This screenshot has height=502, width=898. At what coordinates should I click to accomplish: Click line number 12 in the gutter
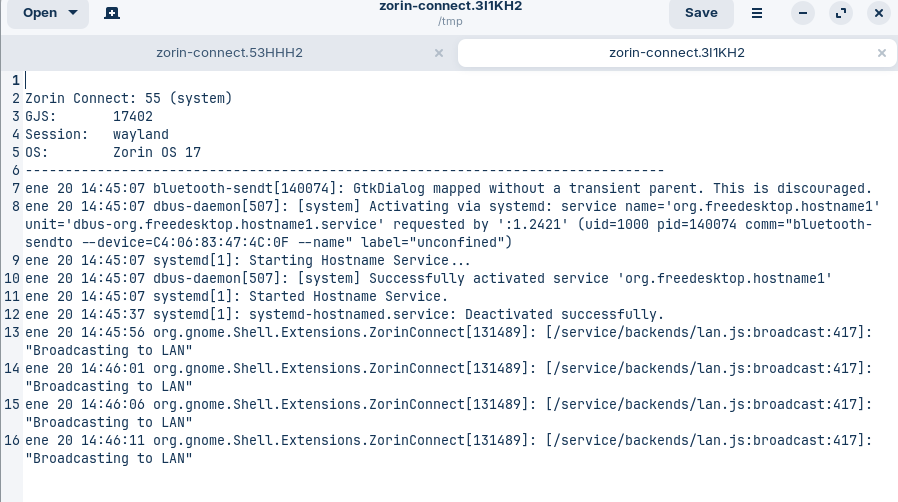click(12, 315)
